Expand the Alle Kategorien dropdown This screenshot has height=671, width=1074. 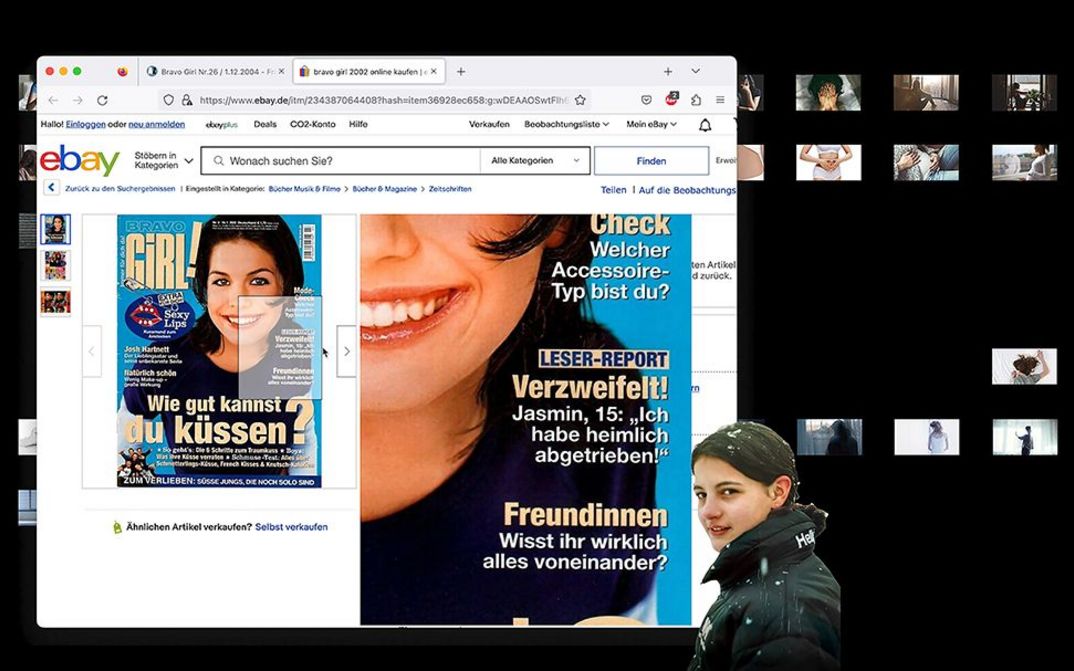pos(535,161)
